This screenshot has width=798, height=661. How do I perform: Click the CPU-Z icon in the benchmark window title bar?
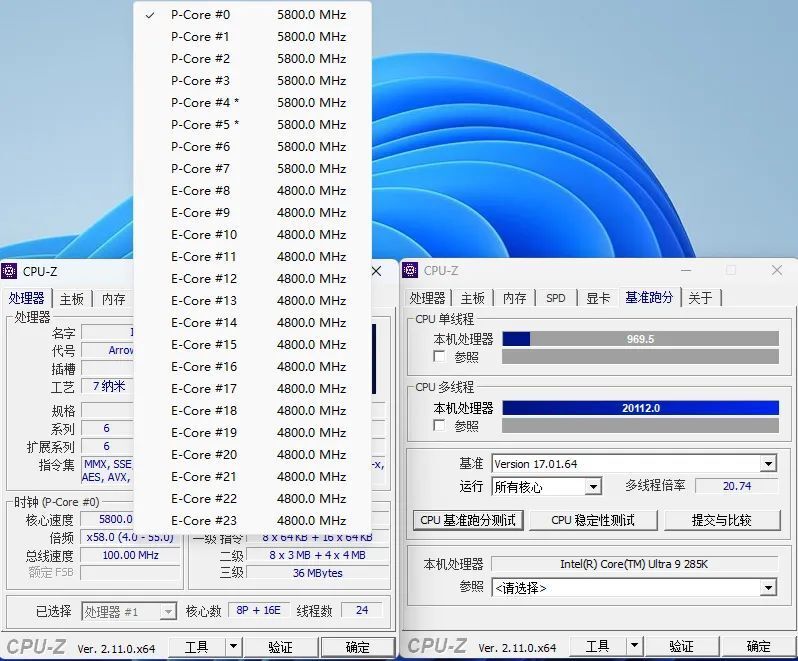tap(410, 271)
